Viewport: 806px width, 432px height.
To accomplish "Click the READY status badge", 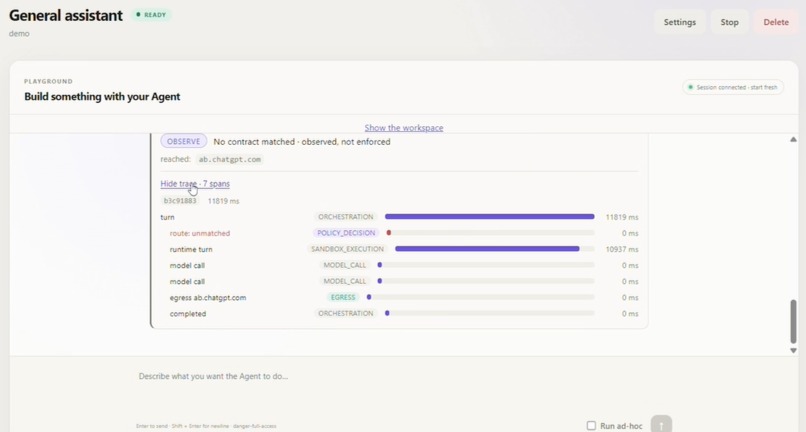I will click(x=151, y=15).
